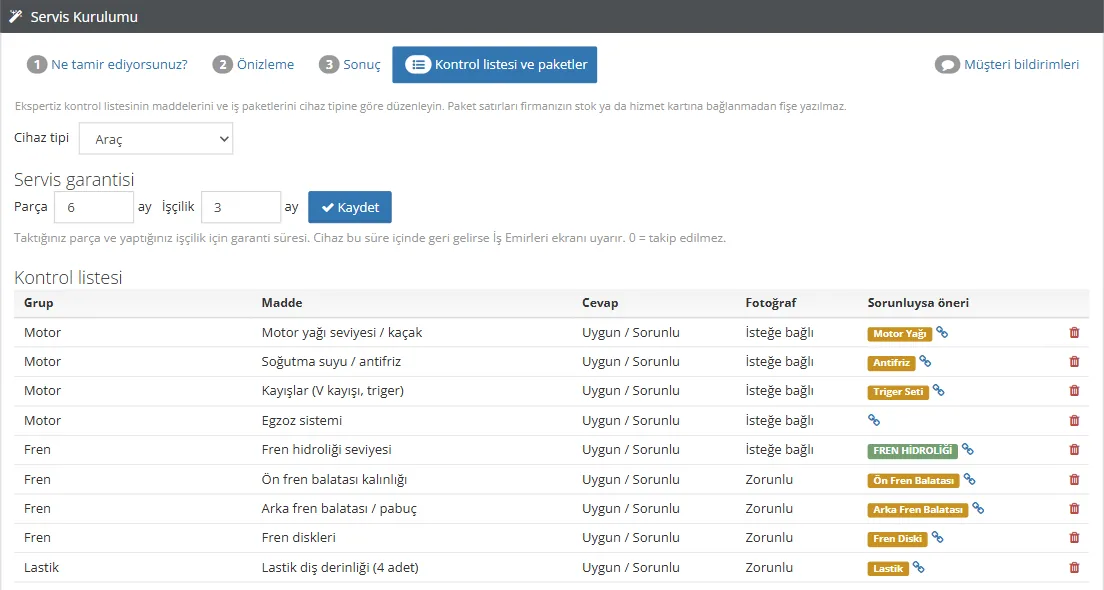Click the Arka Fren Balatası suggestion tag
The height and width of the screenshot is (590, 1104).
coord(917,510)
